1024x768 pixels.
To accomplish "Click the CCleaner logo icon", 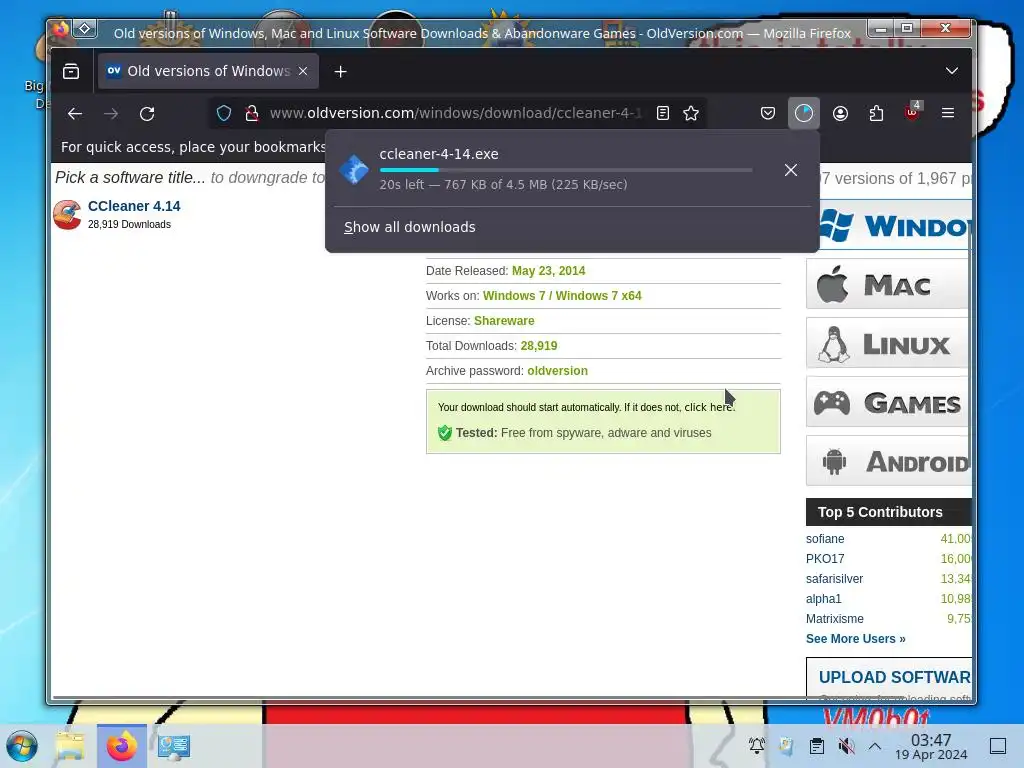I will [x=67, y=214].
